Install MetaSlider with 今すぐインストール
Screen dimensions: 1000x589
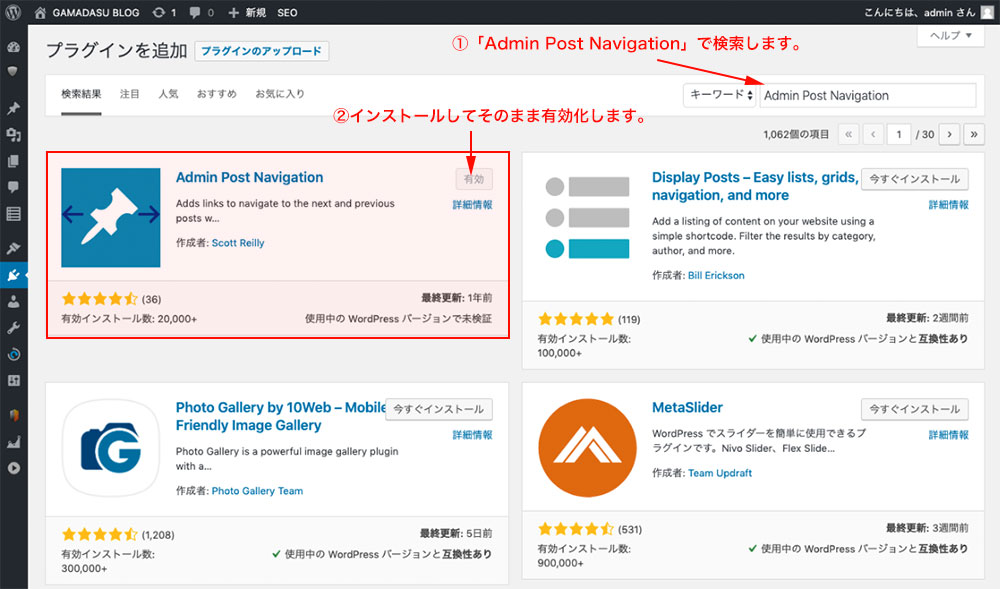[x=915, y=409]
